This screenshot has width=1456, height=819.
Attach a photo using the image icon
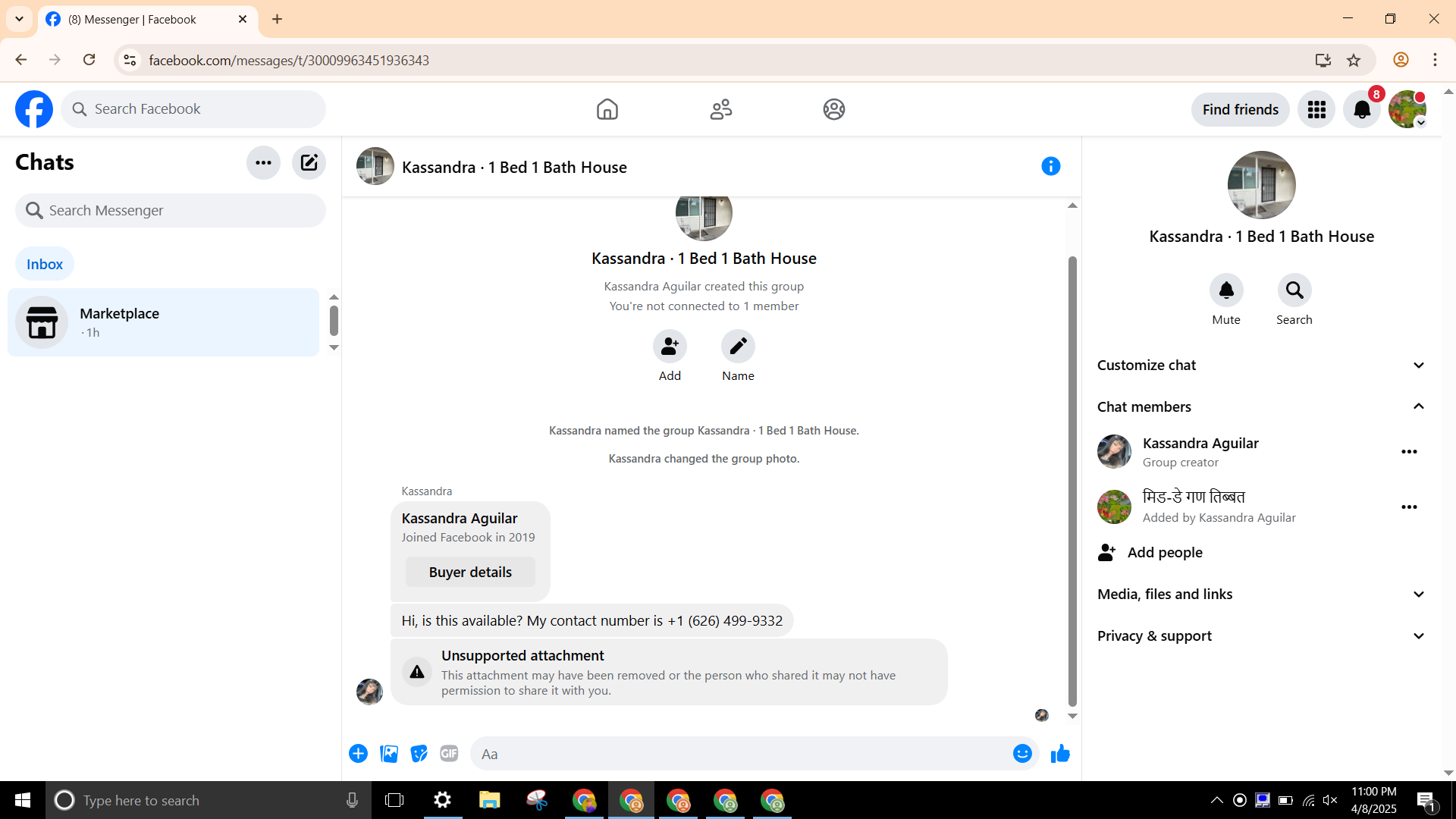tap(389, 754)
